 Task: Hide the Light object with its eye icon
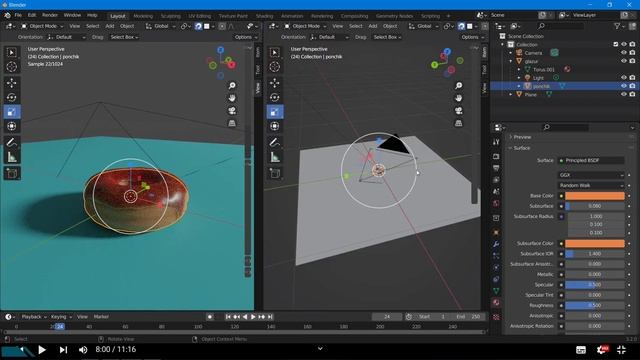coord(624,78)
